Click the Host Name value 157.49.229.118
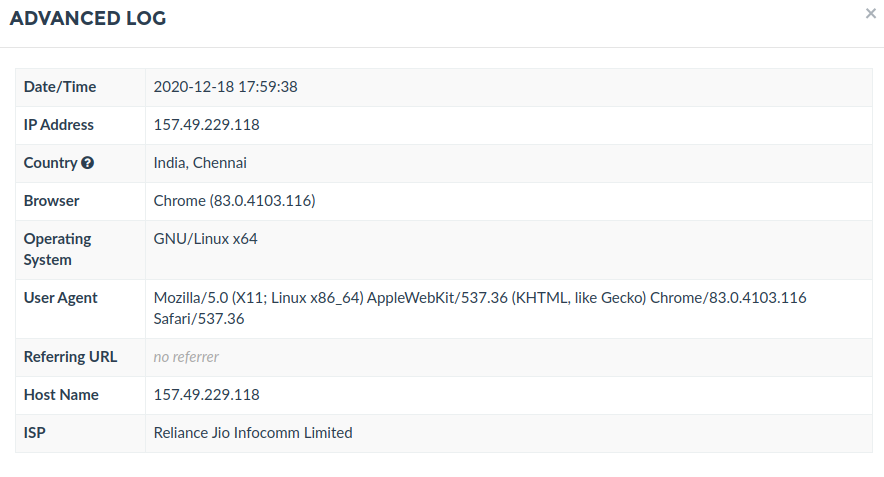The height and width of the screenshot is (477, 884). 206,395
